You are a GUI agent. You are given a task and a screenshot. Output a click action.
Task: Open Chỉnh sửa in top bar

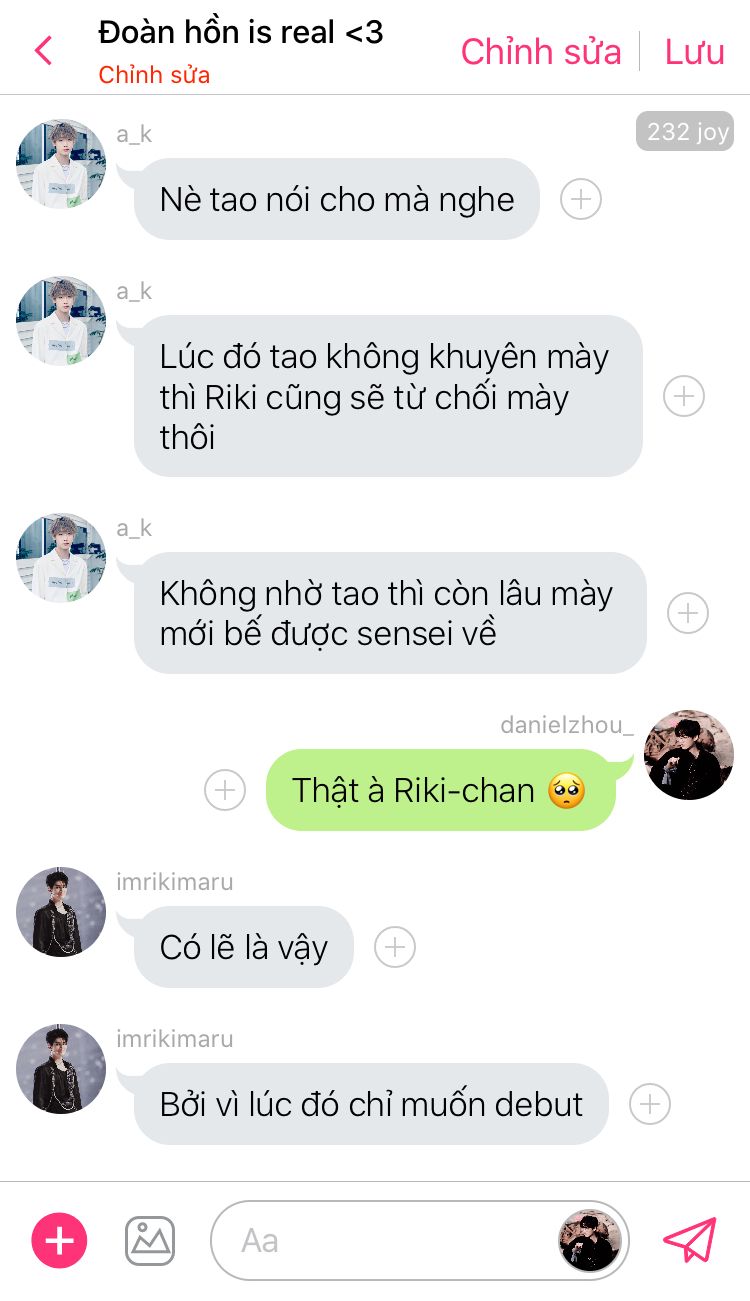tap(541, 51)
